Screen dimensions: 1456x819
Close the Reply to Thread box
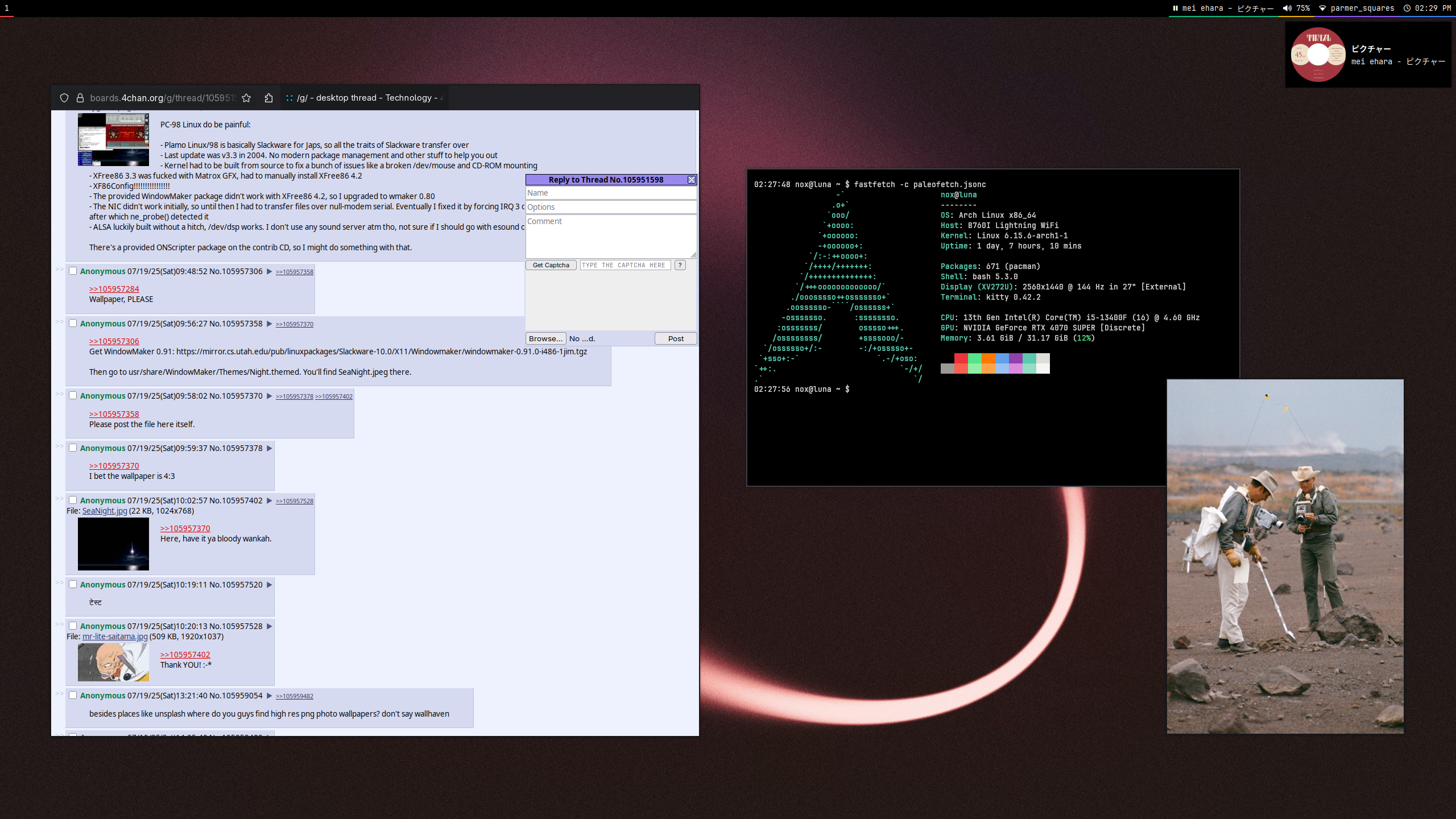pos(691,180)
